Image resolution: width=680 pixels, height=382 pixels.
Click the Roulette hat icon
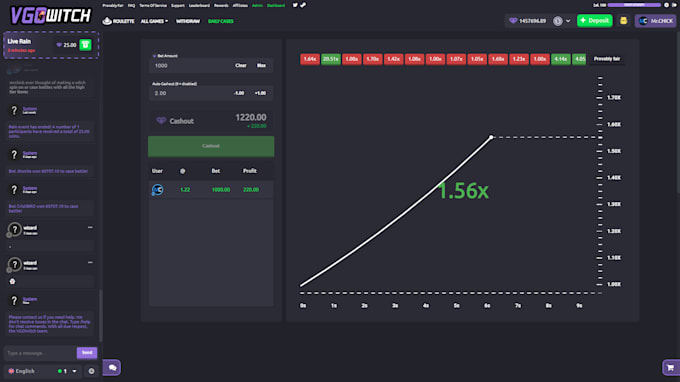click(x=107, y=21)
